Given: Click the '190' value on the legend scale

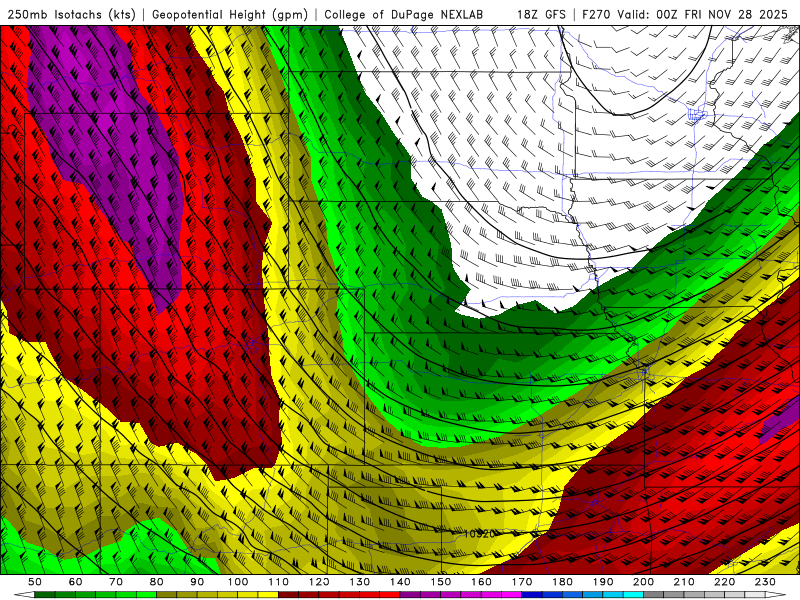Looking at the screenshot, I should click(x=603, y=582).
